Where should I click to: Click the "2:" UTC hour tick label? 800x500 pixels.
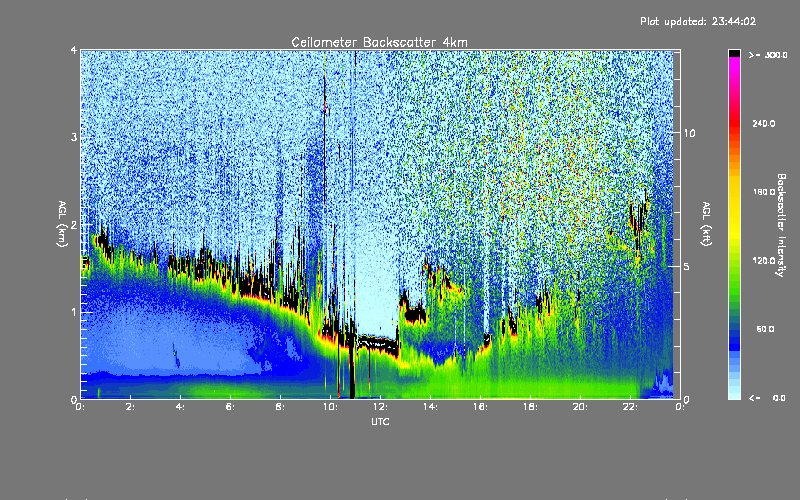[131, 407]
